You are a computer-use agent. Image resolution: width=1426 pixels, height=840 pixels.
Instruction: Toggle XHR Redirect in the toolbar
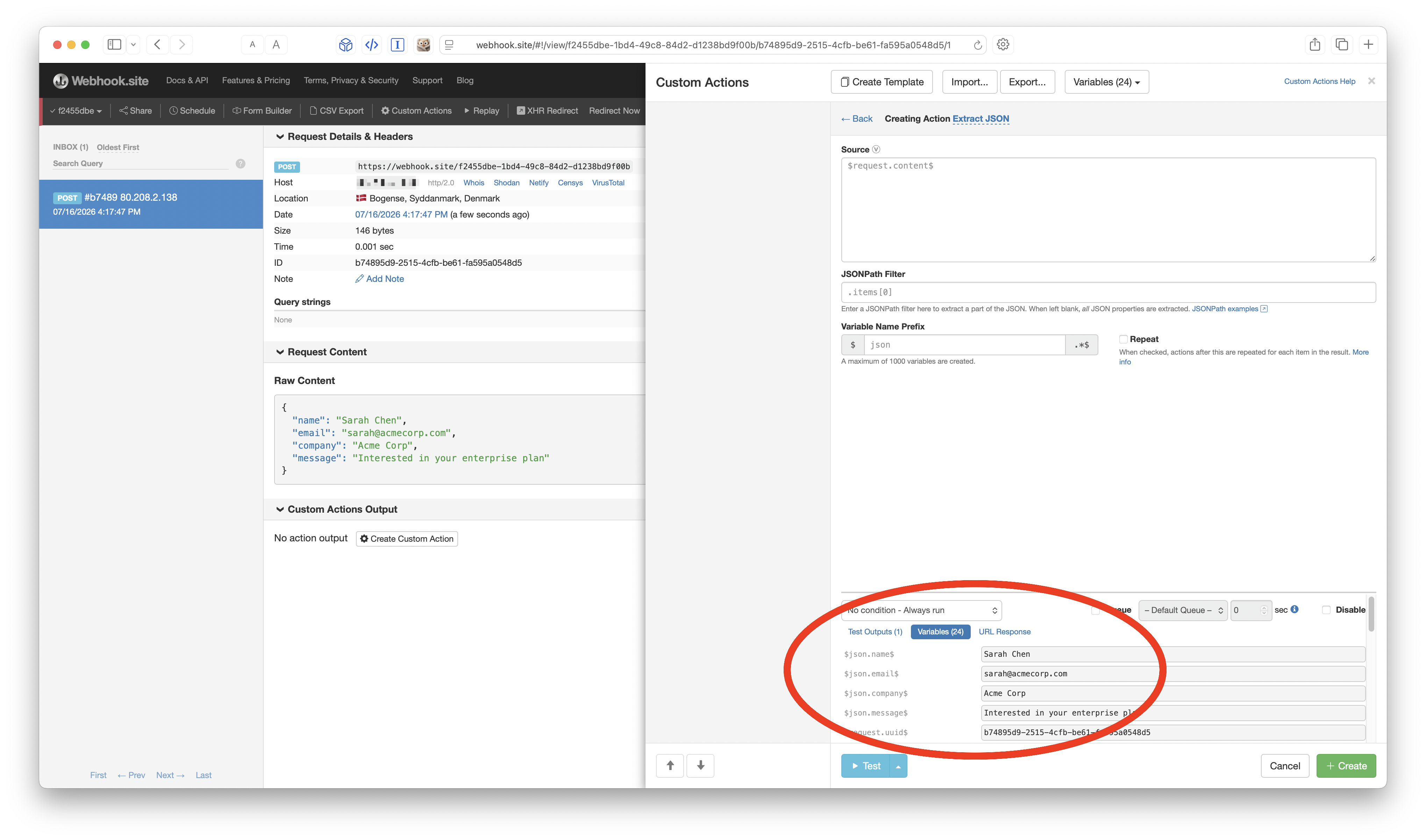547,111
